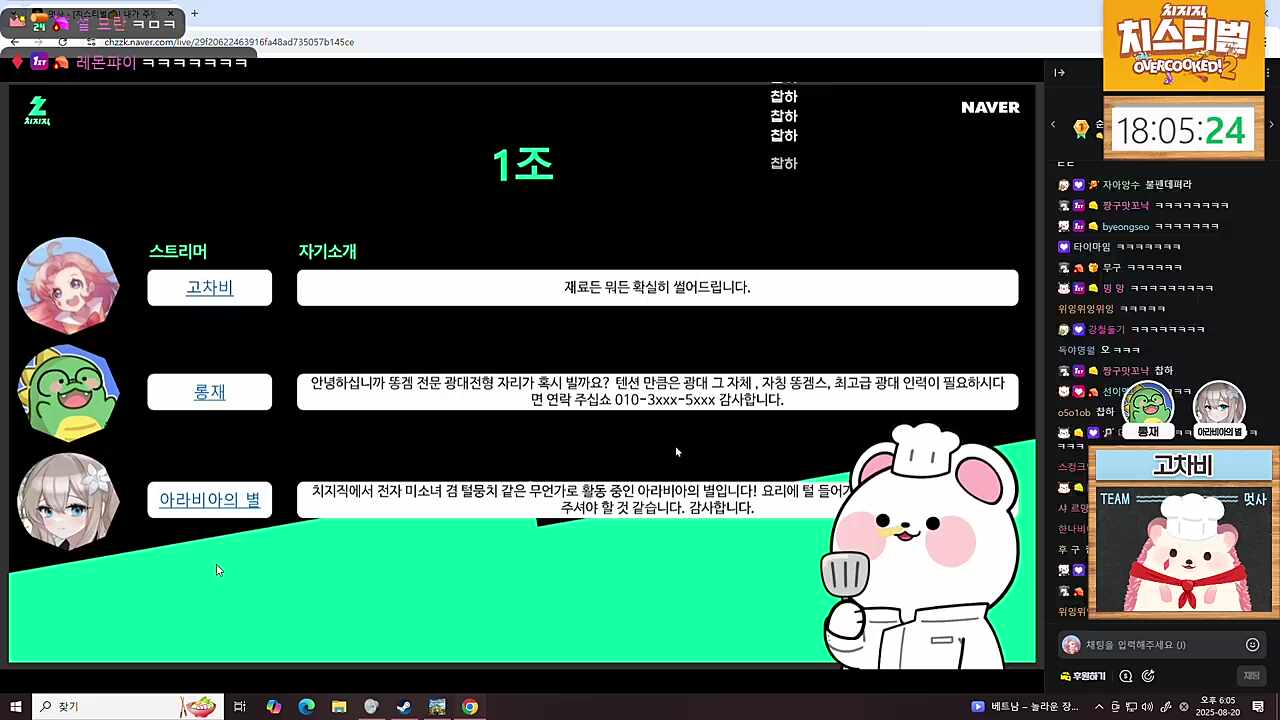Open the cheese donation bubble icon

coord(1126,676)
